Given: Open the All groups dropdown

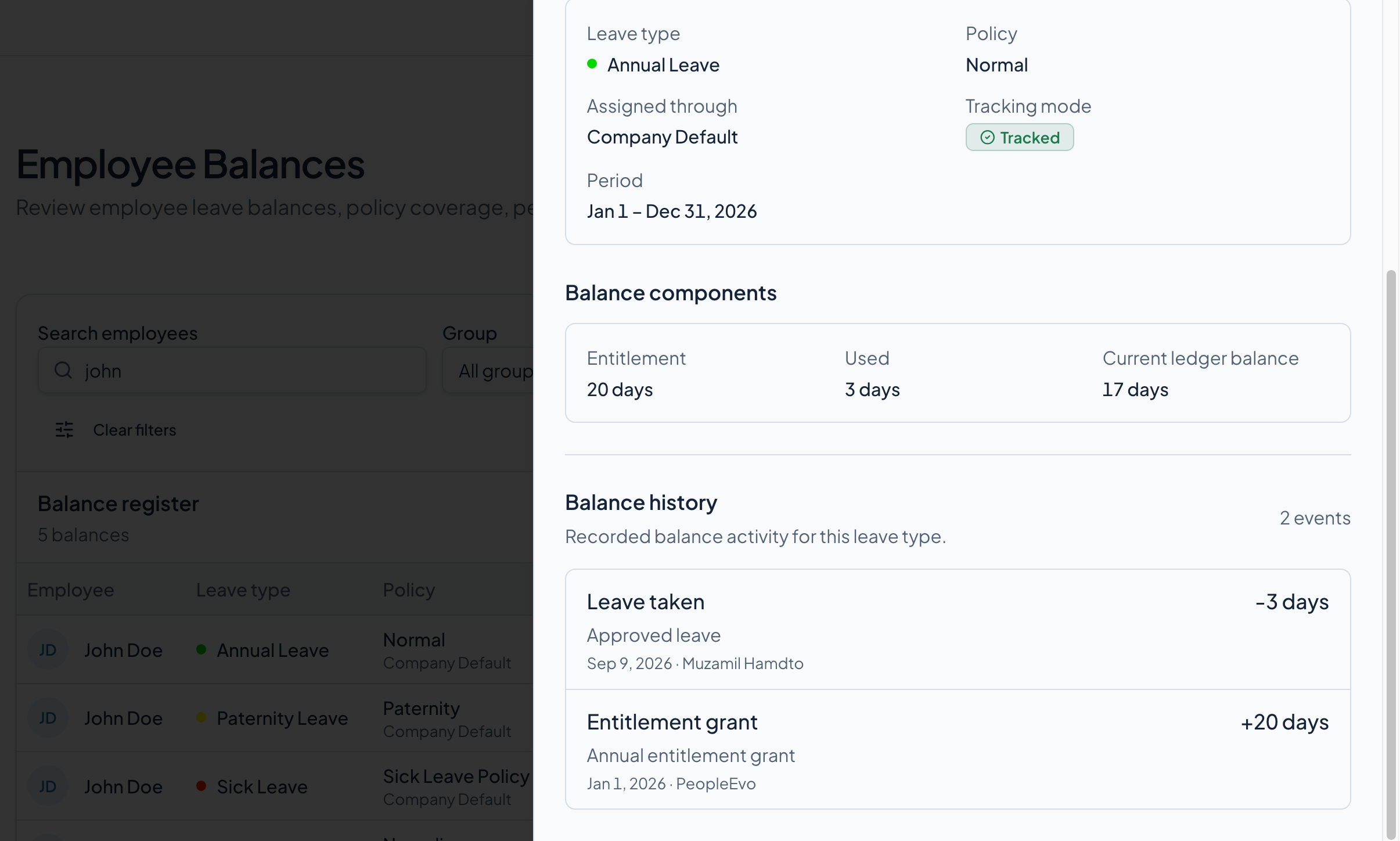Looking at the screenshot, I should point(488,370).
